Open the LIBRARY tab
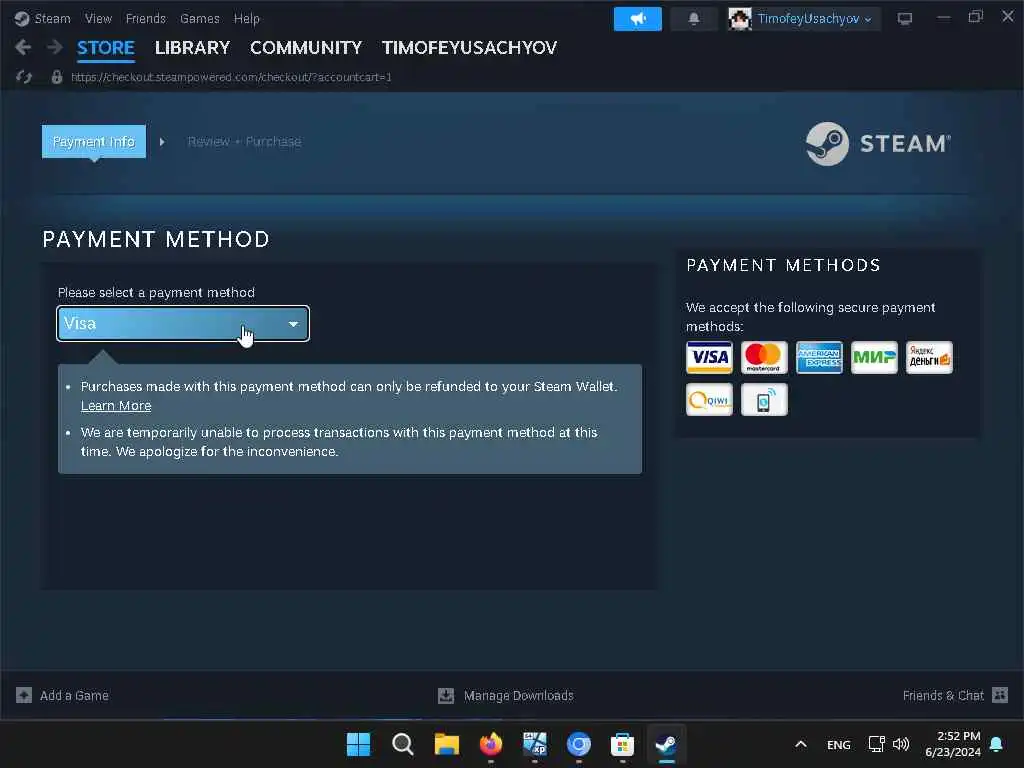Screen dimensions: 1024x768 pos(192,48)
